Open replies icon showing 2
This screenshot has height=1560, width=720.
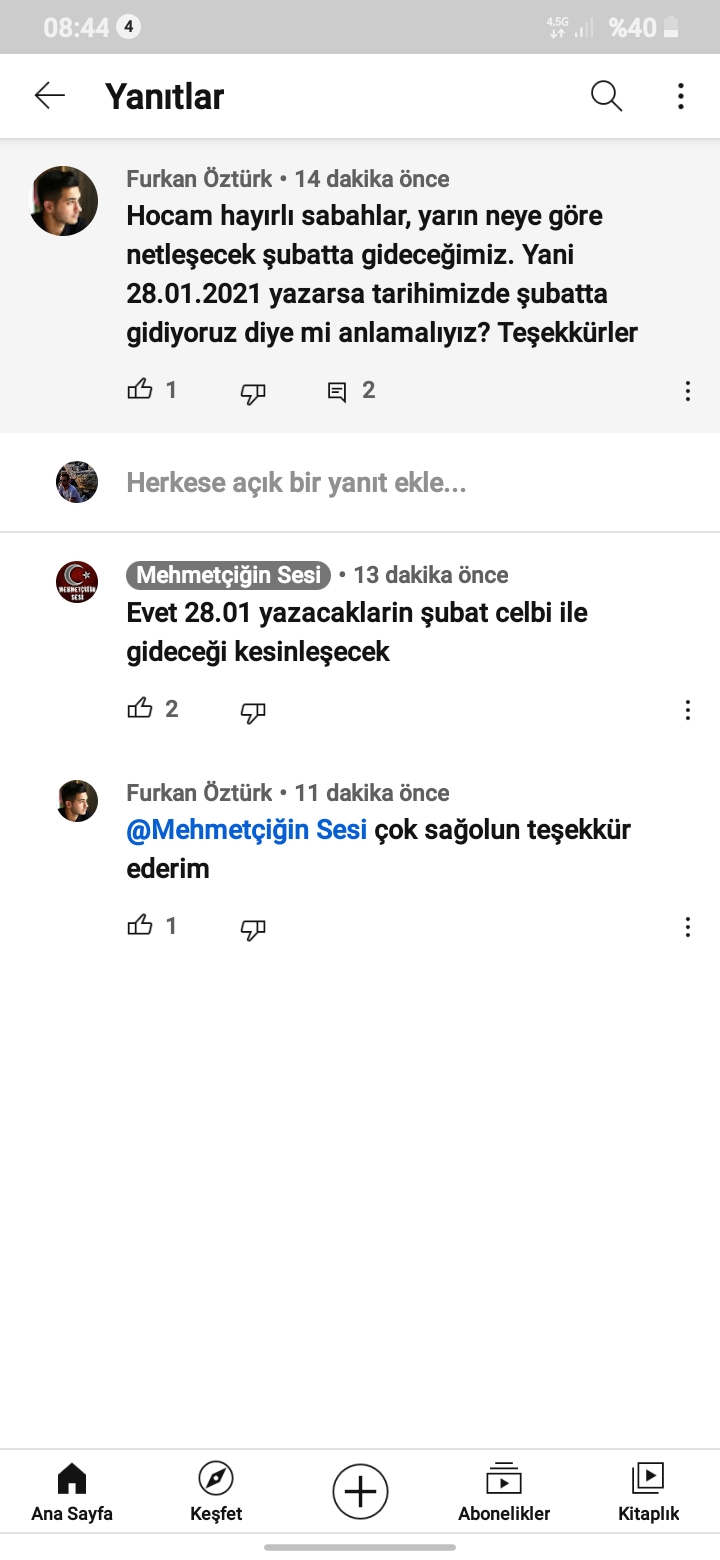point(337,391)
